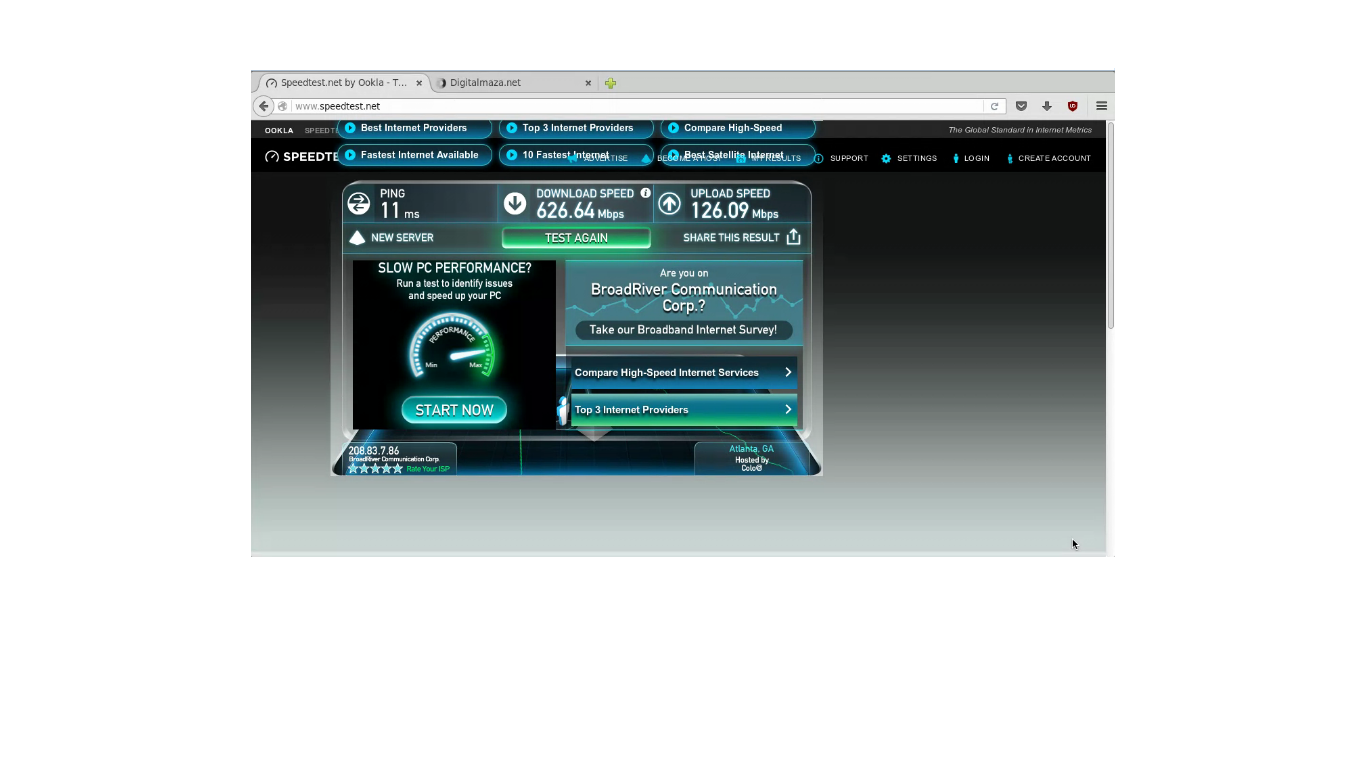This screenshot has height=768, width=1366.
Task: Click the site identity globe icon
Action: tap(283, 106)
